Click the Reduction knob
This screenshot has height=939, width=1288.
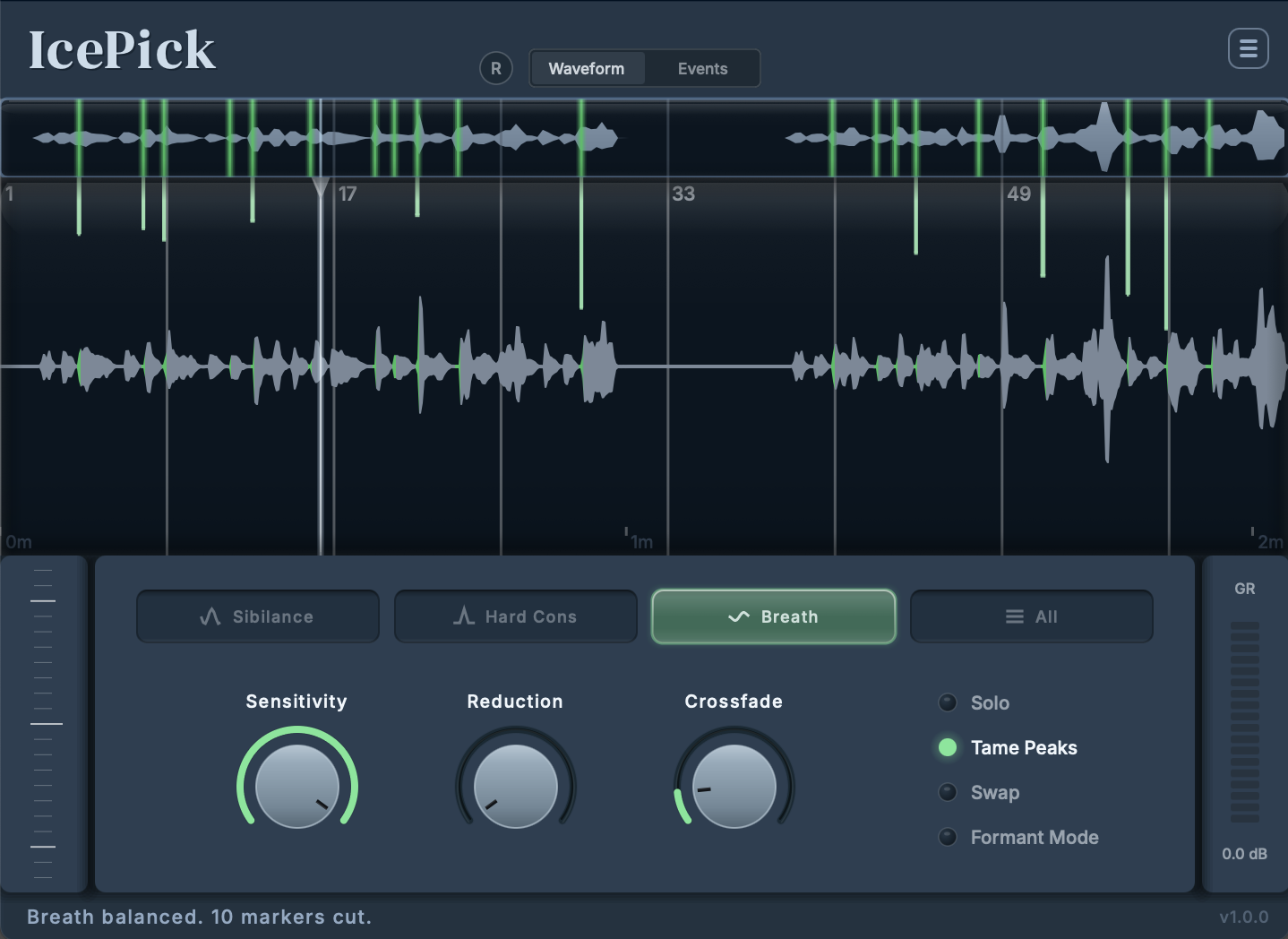[516, 786]
